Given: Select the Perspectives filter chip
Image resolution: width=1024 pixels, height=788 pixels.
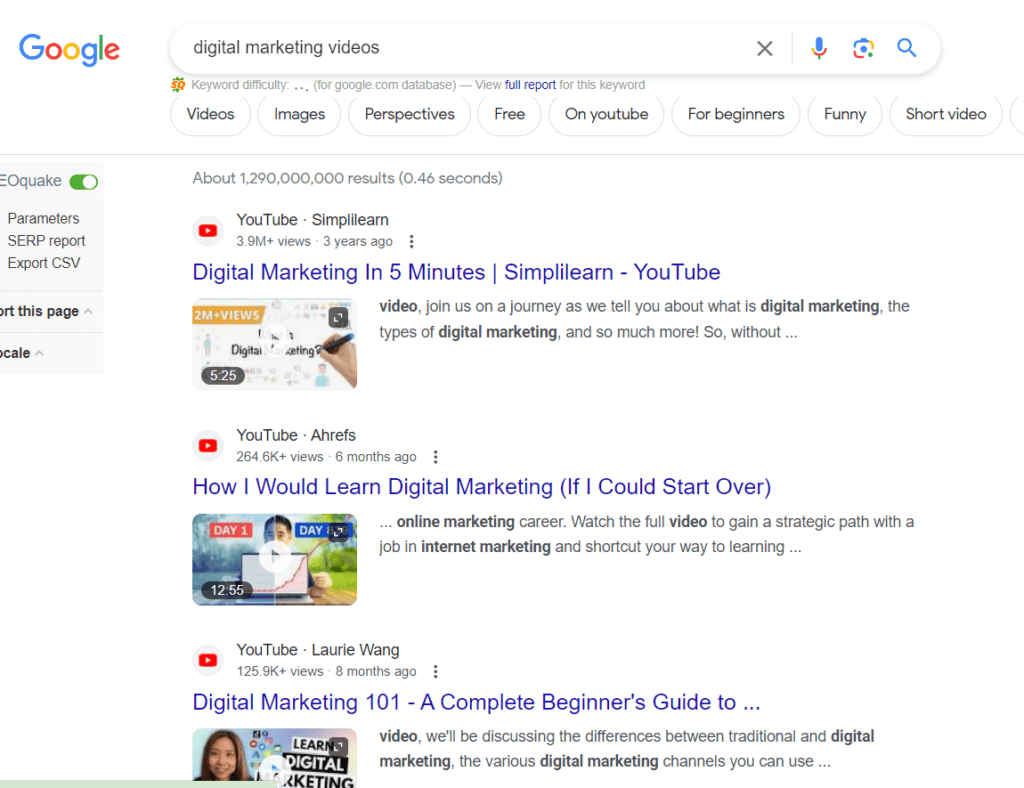Looking at the screenshot, I should 409,114.
